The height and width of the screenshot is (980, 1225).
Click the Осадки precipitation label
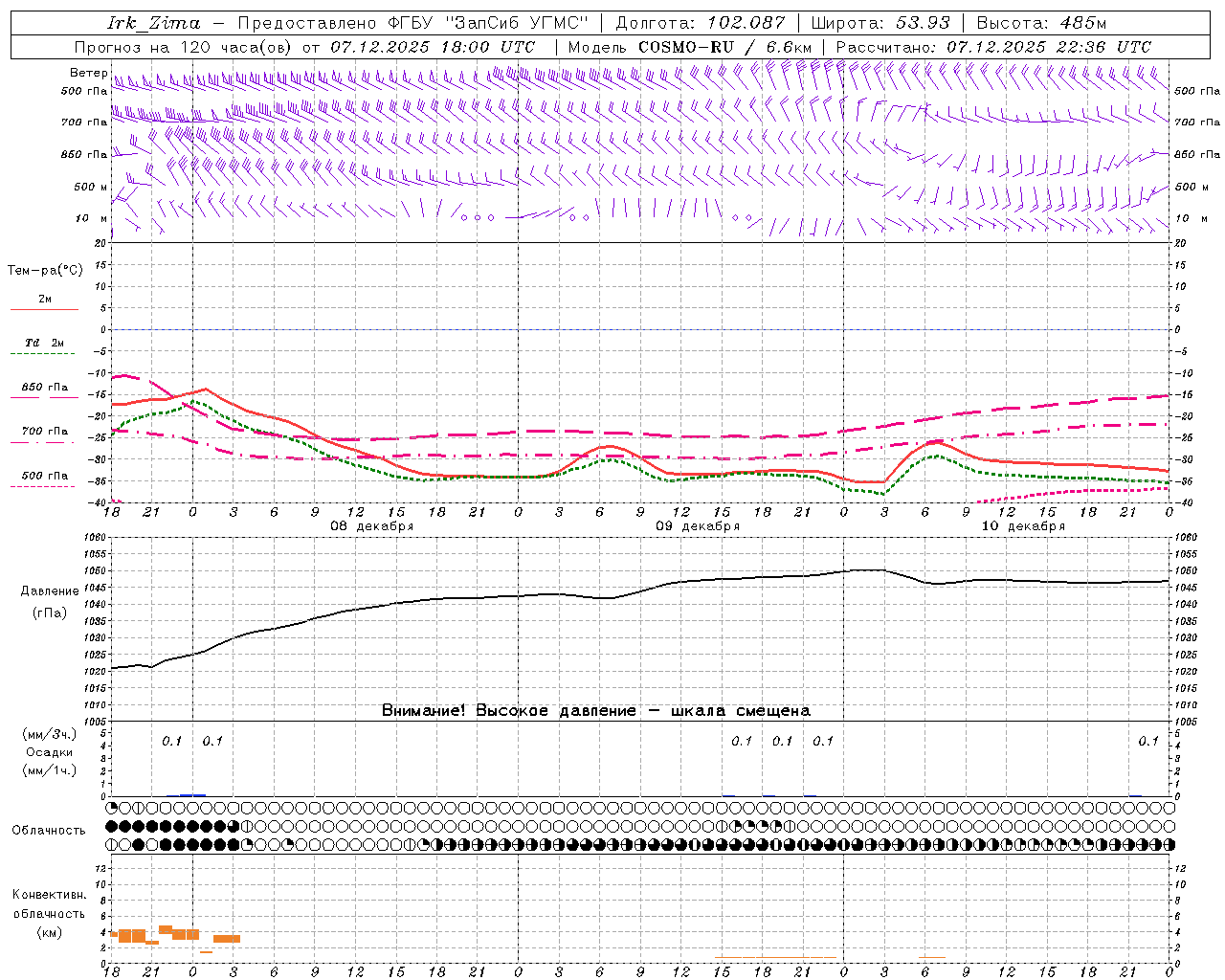pos(50,752)
